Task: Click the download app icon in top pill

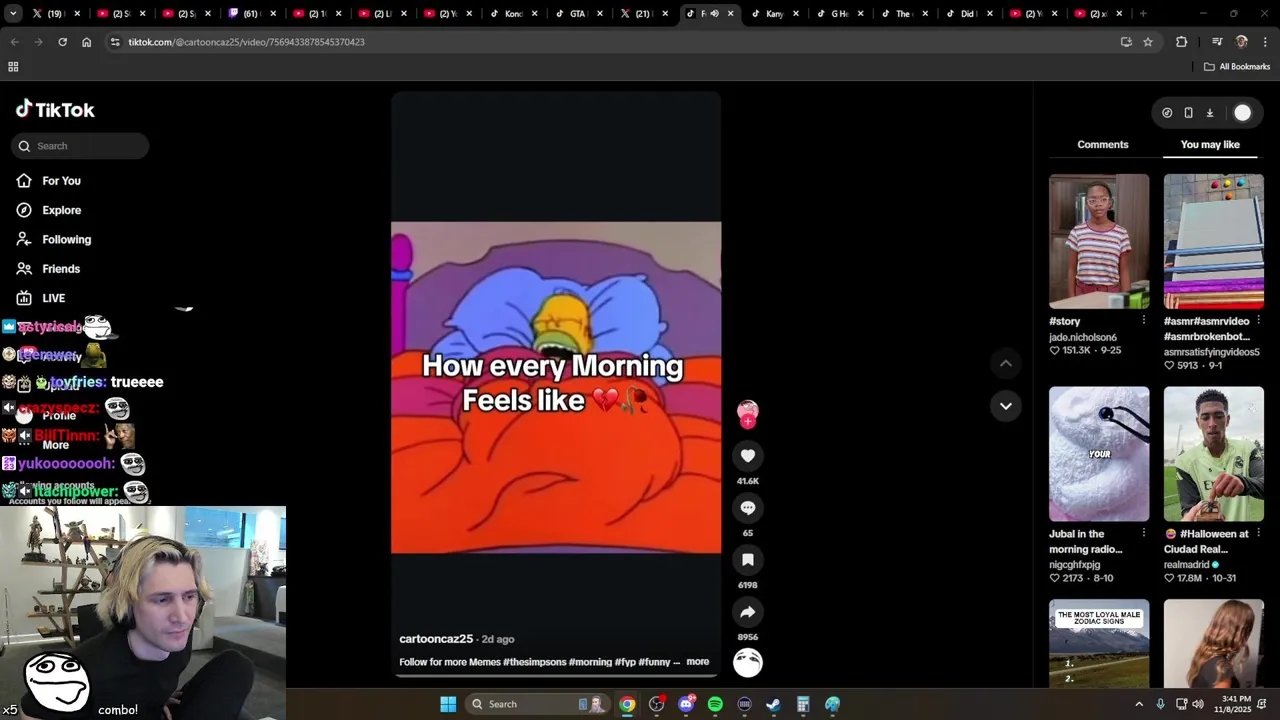Action: [1210, 113]
